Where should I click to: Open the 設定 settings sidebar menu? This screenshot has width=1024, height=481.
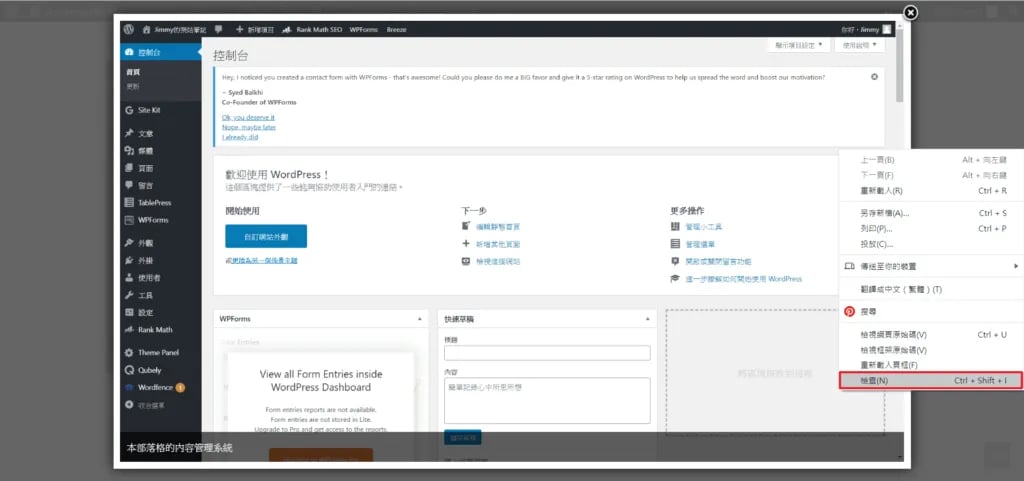click(161, 313)
